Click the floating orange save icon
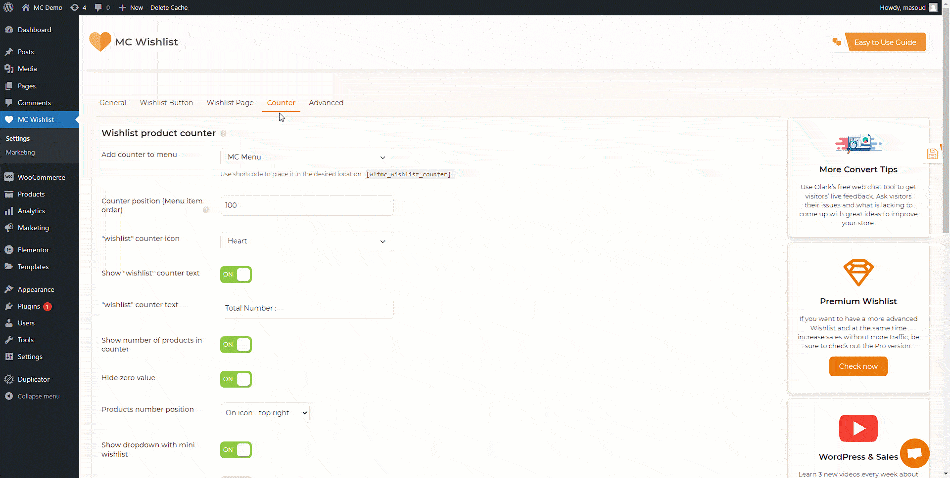The image size is (950, 478). point(932,154)
